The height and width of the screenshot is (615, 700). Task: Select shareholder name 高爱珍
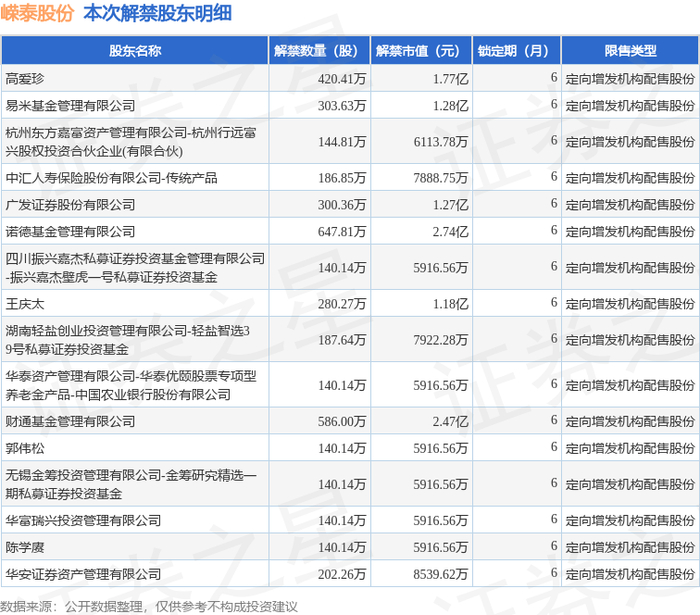pos(25,79)
